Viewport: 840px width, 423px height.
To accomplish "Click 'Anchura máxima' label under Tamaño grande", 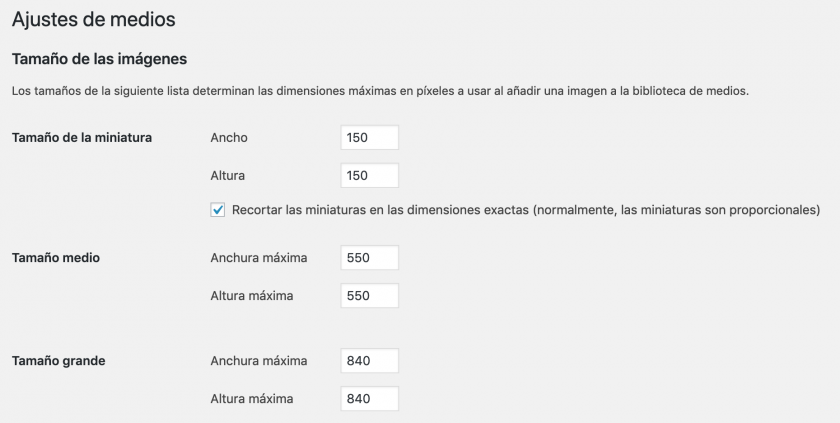I will click(x=258, y=361).
